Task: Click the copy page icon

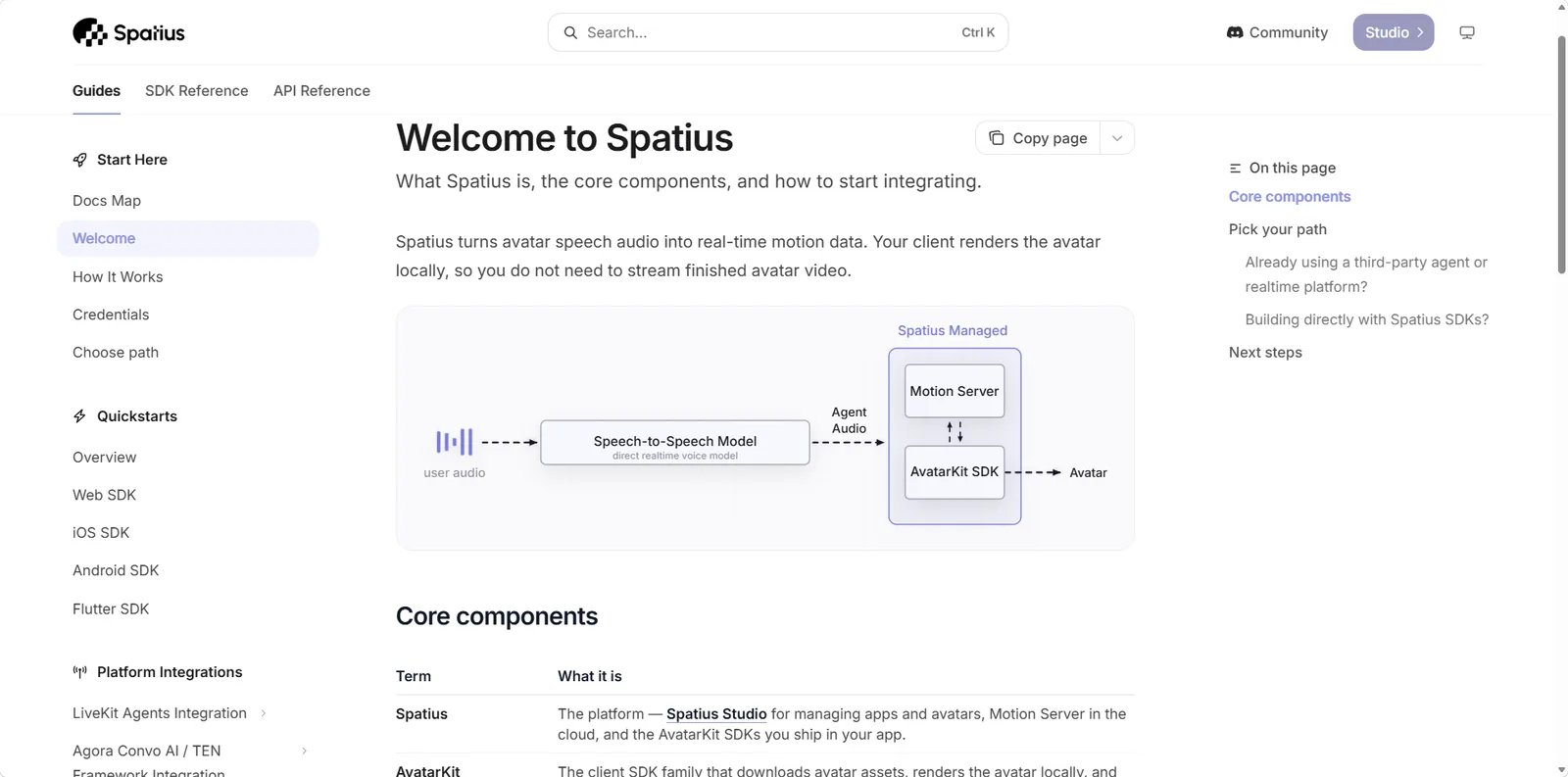Action: click(997, 138)
